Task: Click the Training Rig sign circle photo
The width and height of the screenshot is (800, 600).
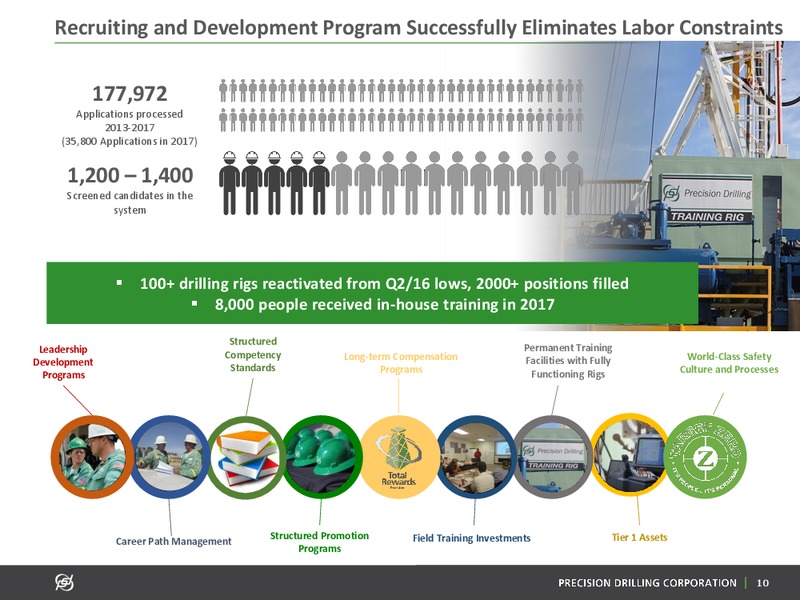Action: click(553, 457)
